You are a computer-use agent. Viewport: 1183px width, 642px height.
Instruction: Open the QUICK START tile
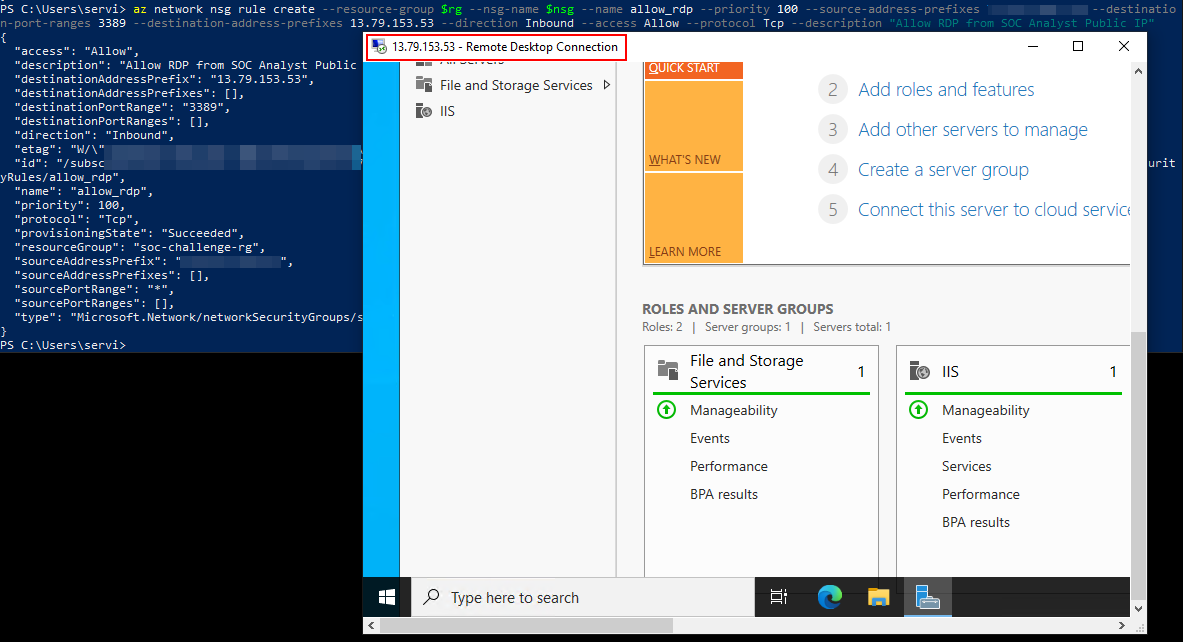point(694,69)
